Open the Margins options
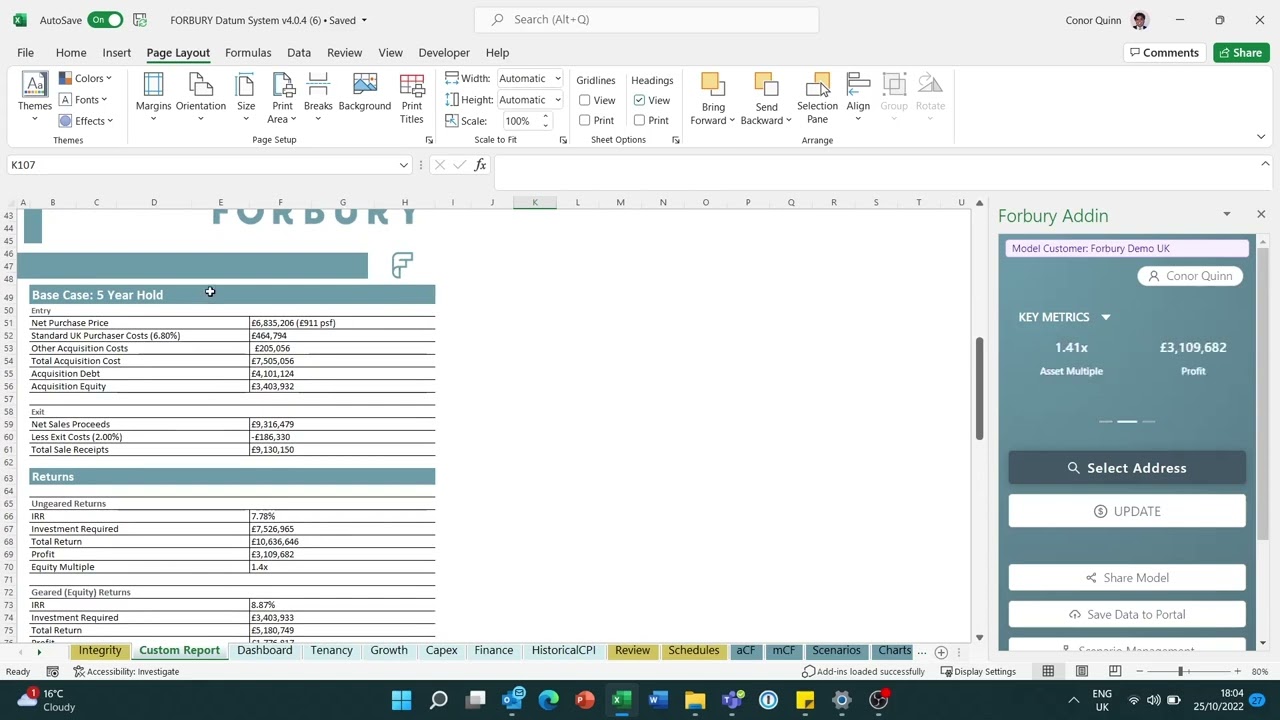Screen dimensions: 1280x720 tap(153, 97)
